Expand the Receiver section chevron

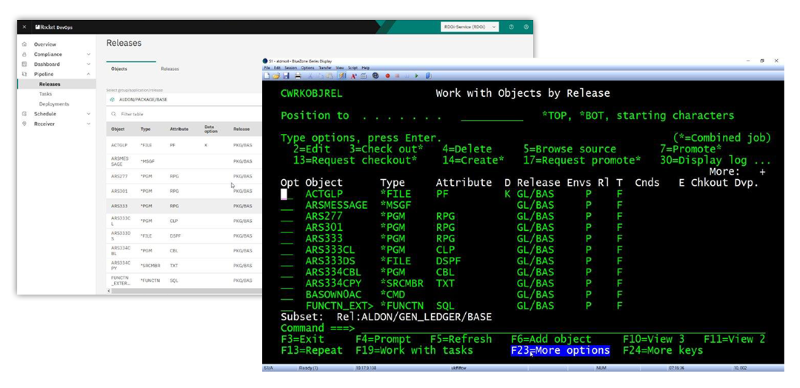point(88,124)
